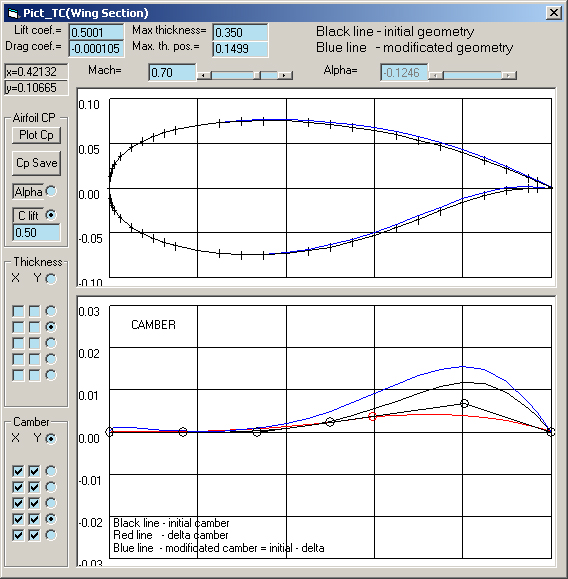Select last Camber row radio button
The height and width of the screenshot is (579, 568).
(51, 535)
